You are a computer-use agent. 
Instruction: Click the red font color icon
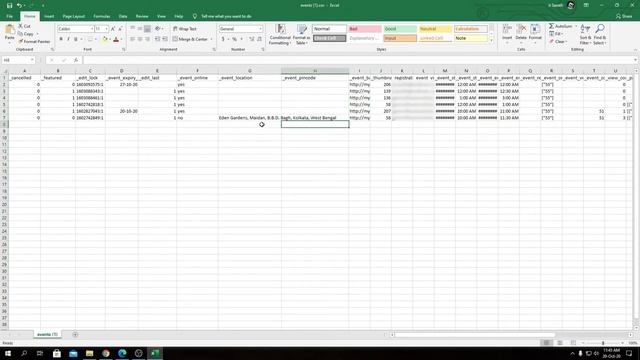coord(116,39)
